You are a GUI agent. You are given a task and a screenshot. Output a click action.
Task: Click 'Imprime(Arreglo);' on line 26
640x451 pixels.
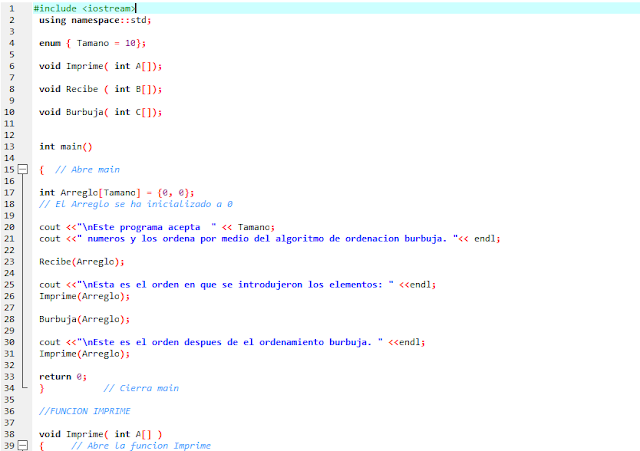tap(84, 296)
